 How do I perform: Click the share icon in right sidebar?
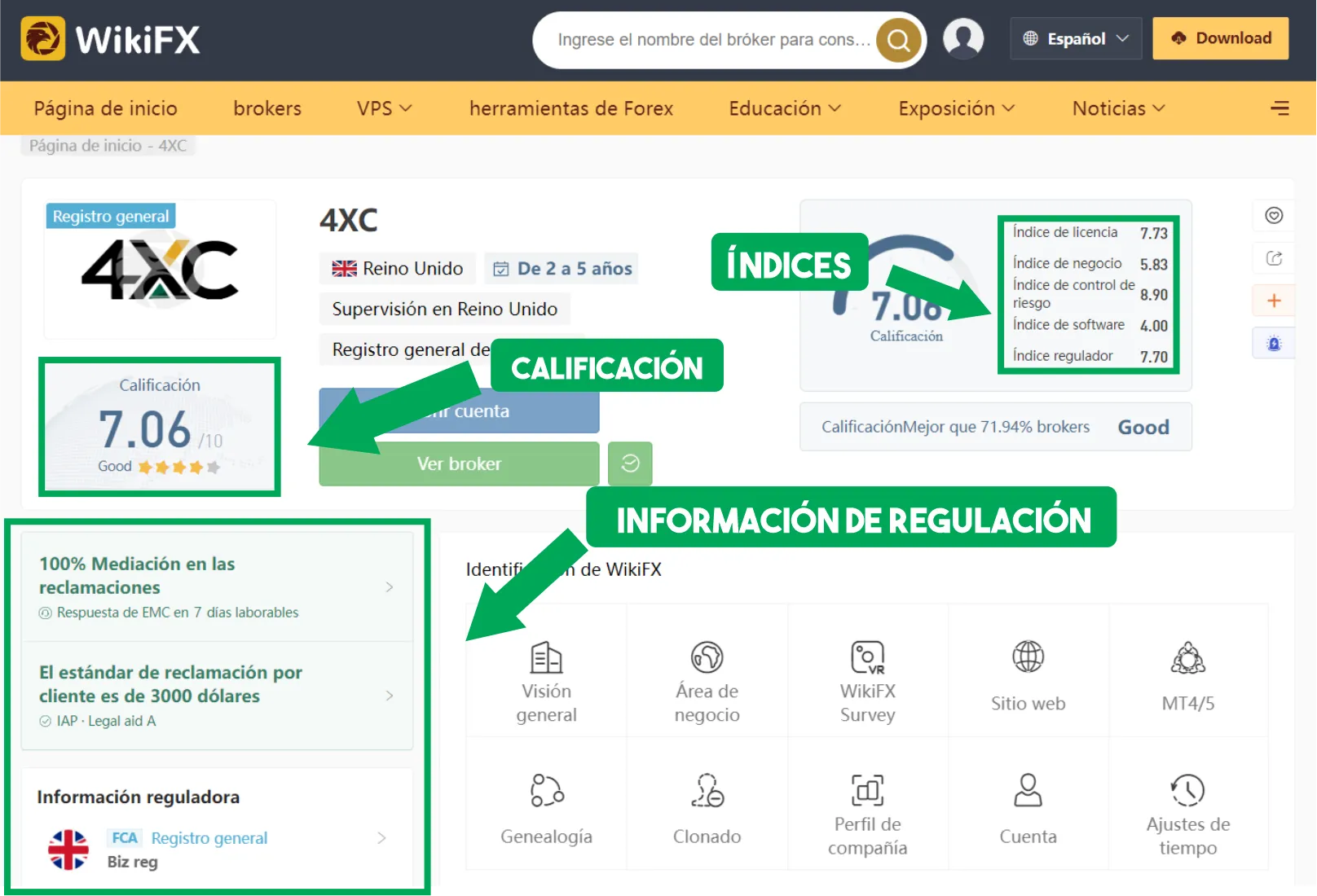[1274, 258]
